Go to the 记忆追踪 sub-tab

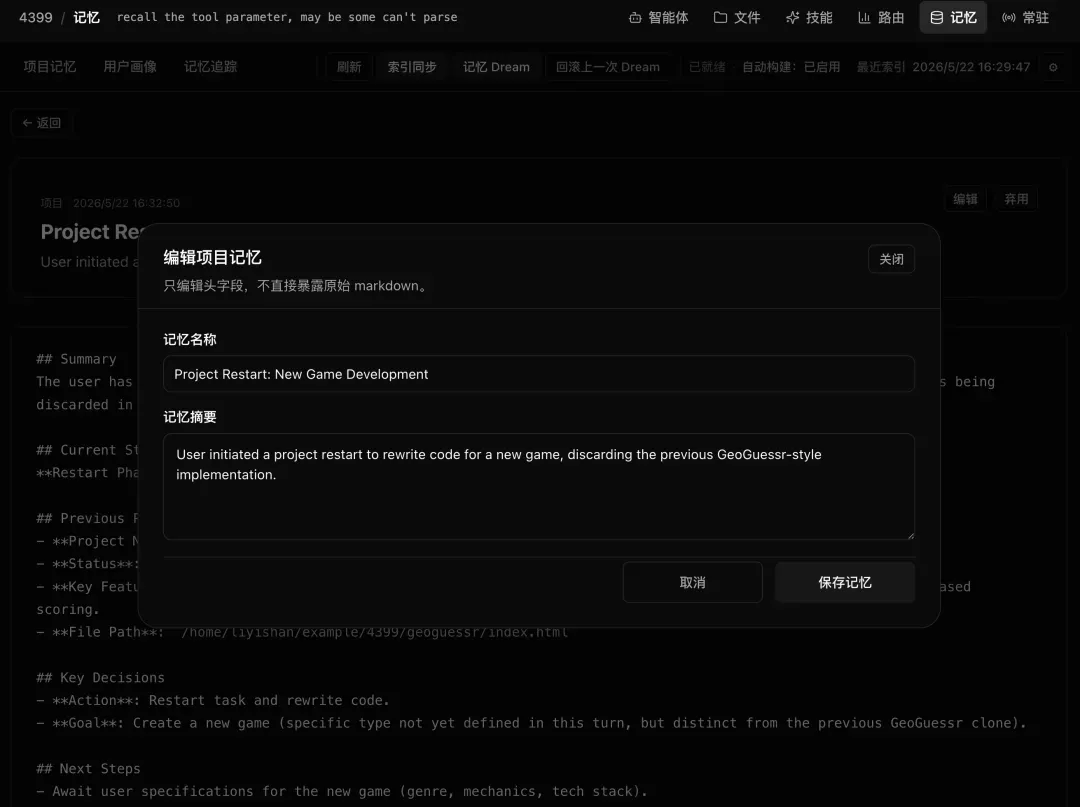click(x=211, y=67)
